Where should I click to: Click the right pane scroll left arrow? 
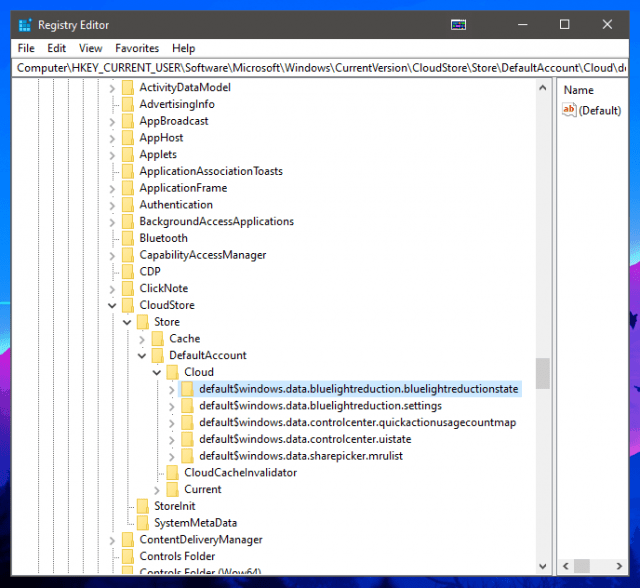click(566, 566)
